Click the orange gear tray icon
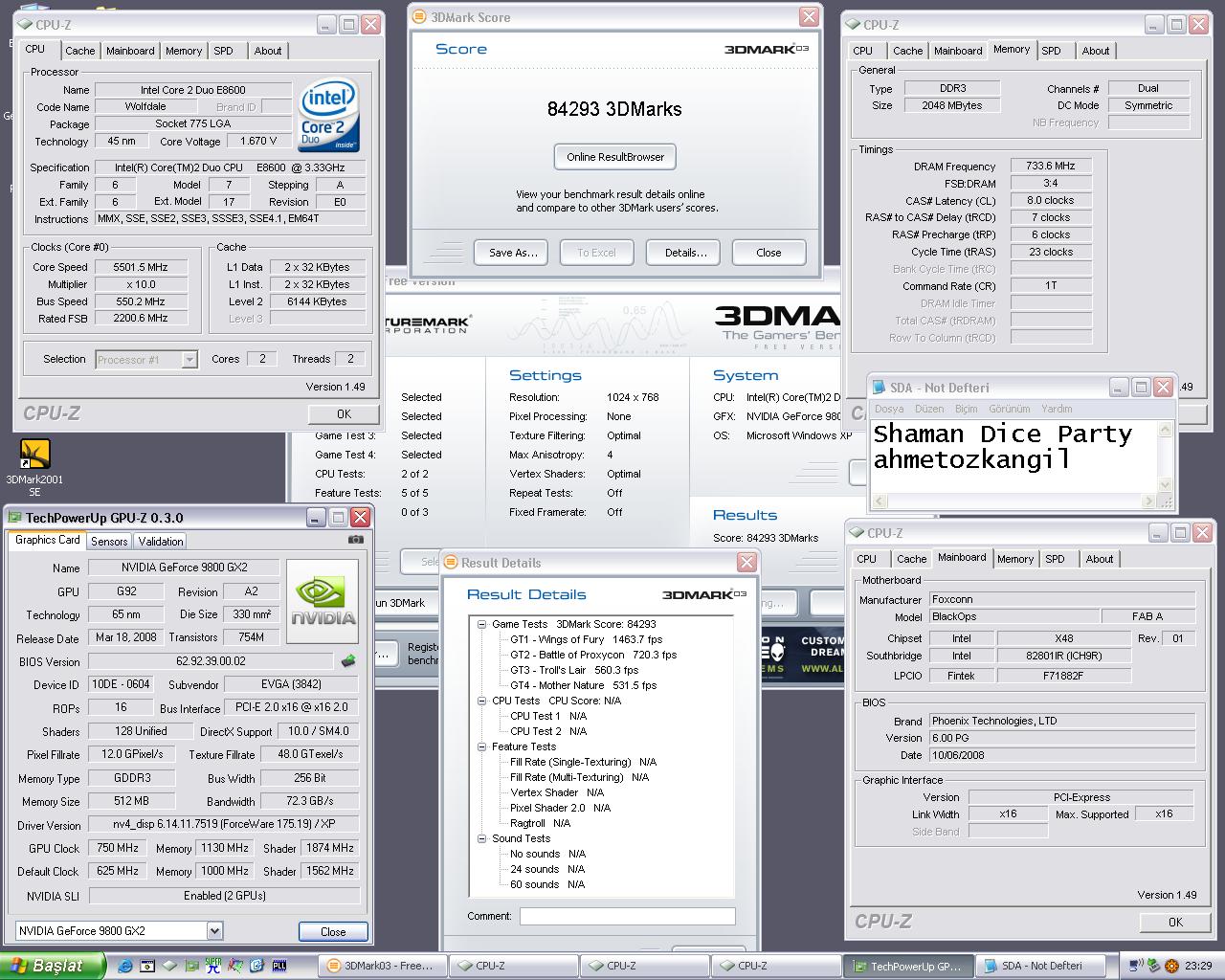The image size is (1225, 980). (1169, 966)
